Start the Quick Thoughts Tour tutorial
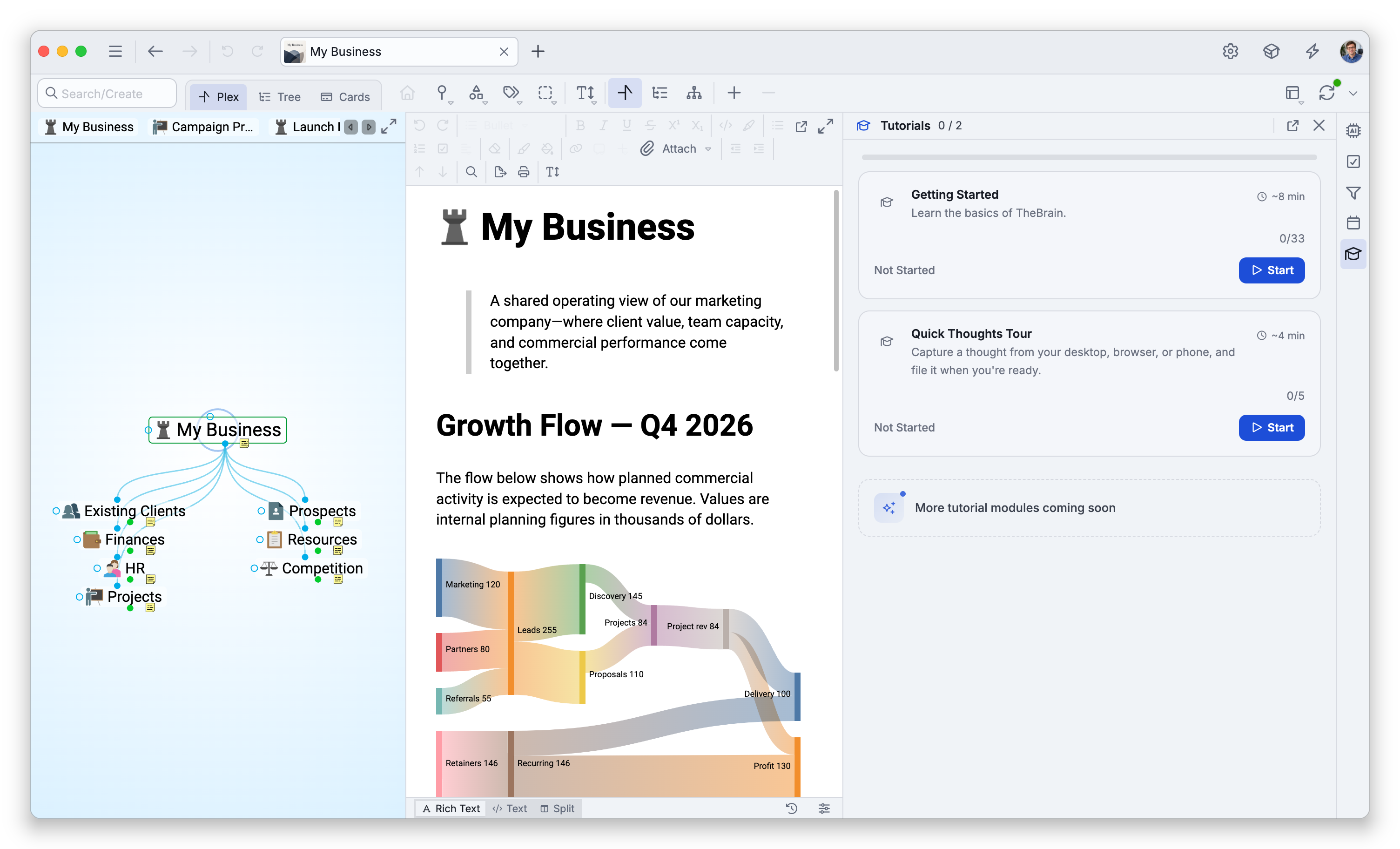 coord(1271,428)
